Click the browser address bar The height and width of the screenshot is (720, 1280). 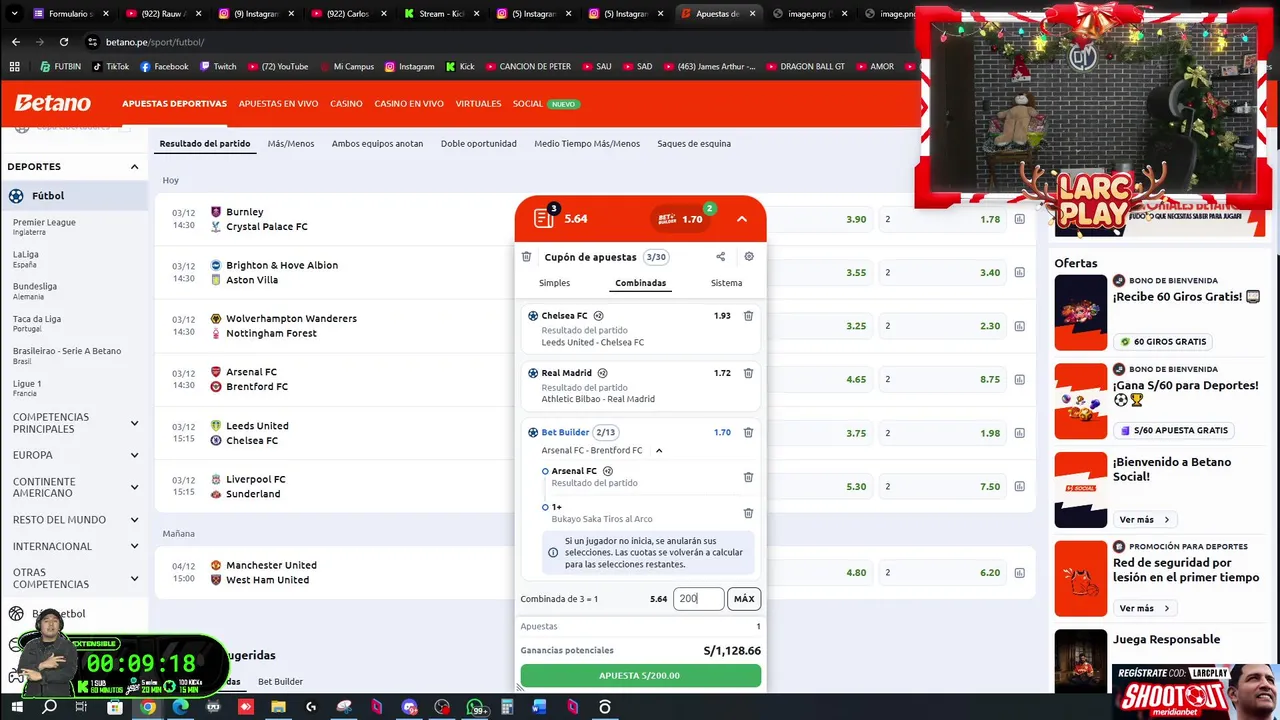point(490,42)
